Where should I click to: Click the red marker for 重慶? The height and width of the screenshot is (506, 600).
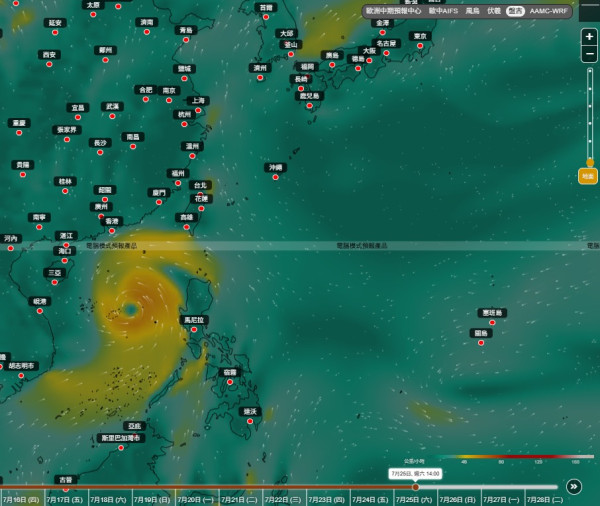(19, 133)
